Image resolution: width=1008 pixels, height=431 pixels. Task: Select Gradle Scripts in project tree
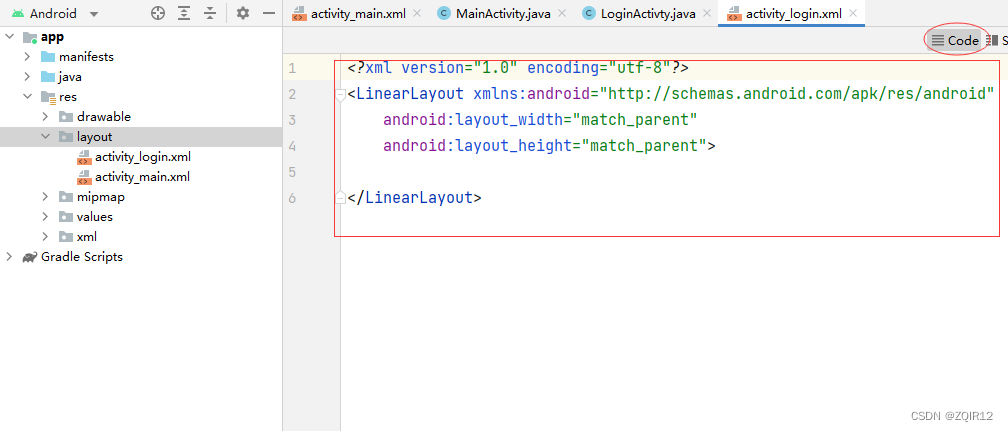pyautogui.click(x=82, y=256)
